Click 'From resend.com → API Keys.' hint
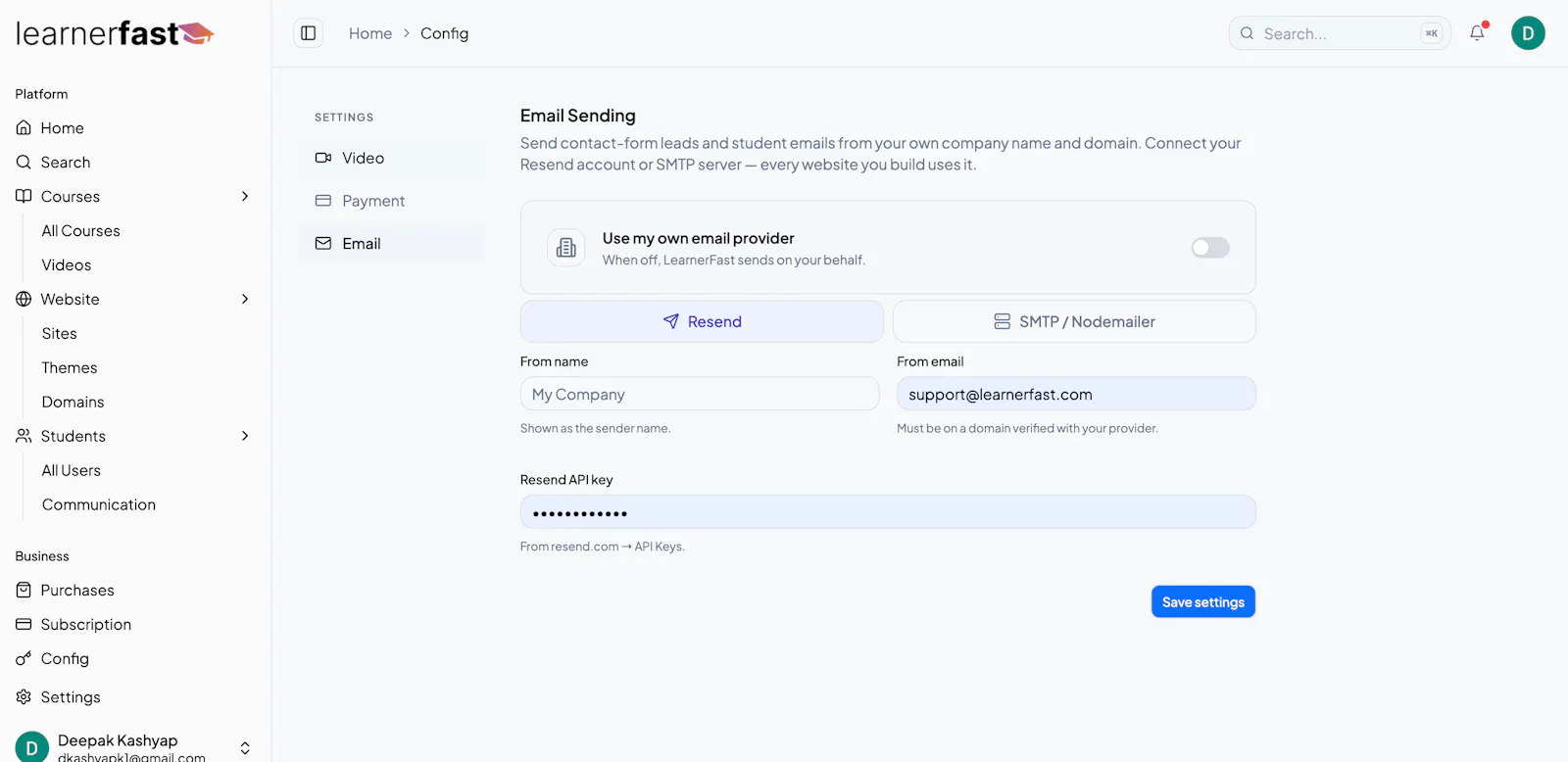The width and height of the screenshot is (1568, 762). coord(603,547)
